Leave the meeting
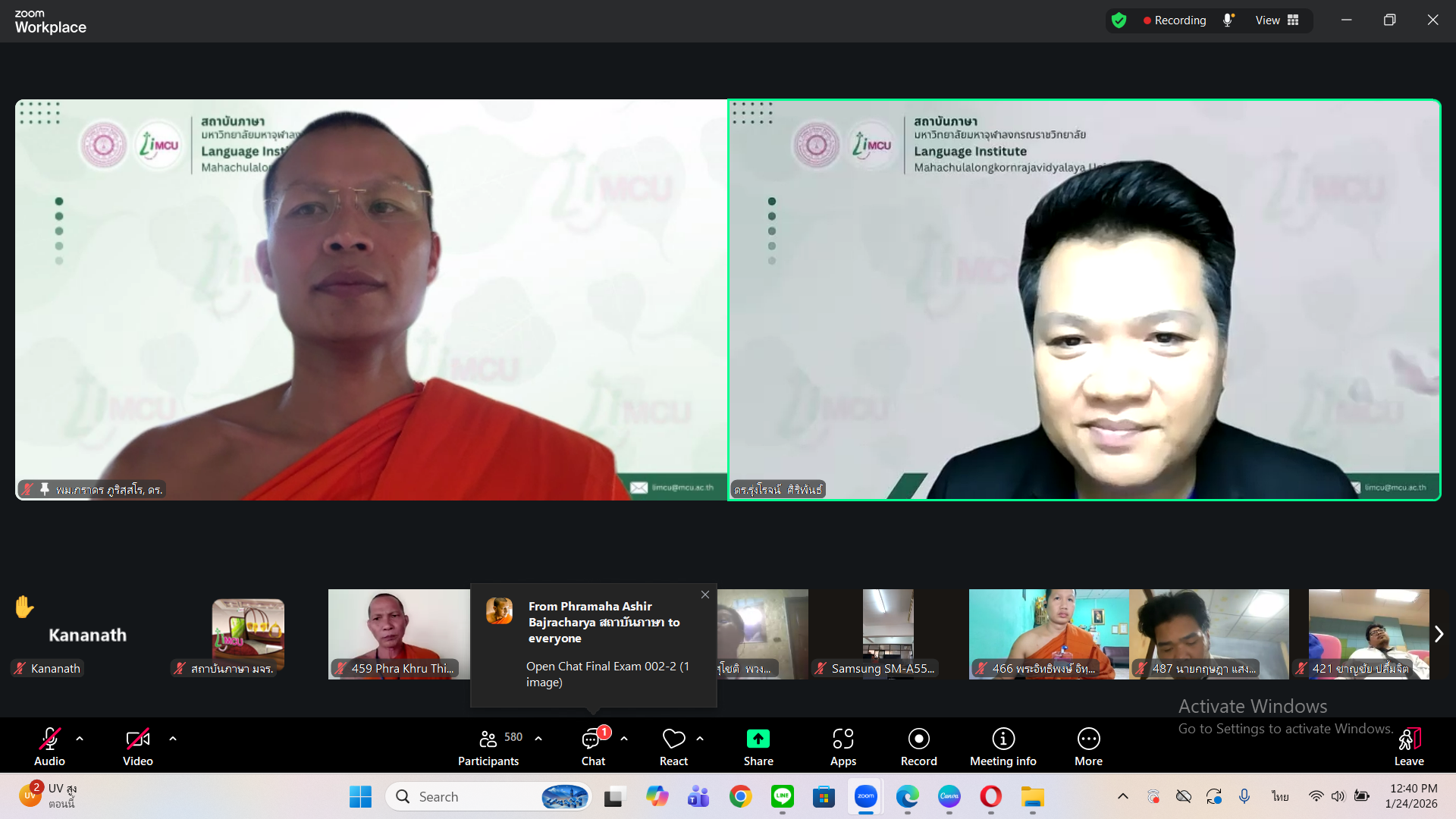The height and width of the screenshot is (819, 1456). click(x=1408, y=739)
